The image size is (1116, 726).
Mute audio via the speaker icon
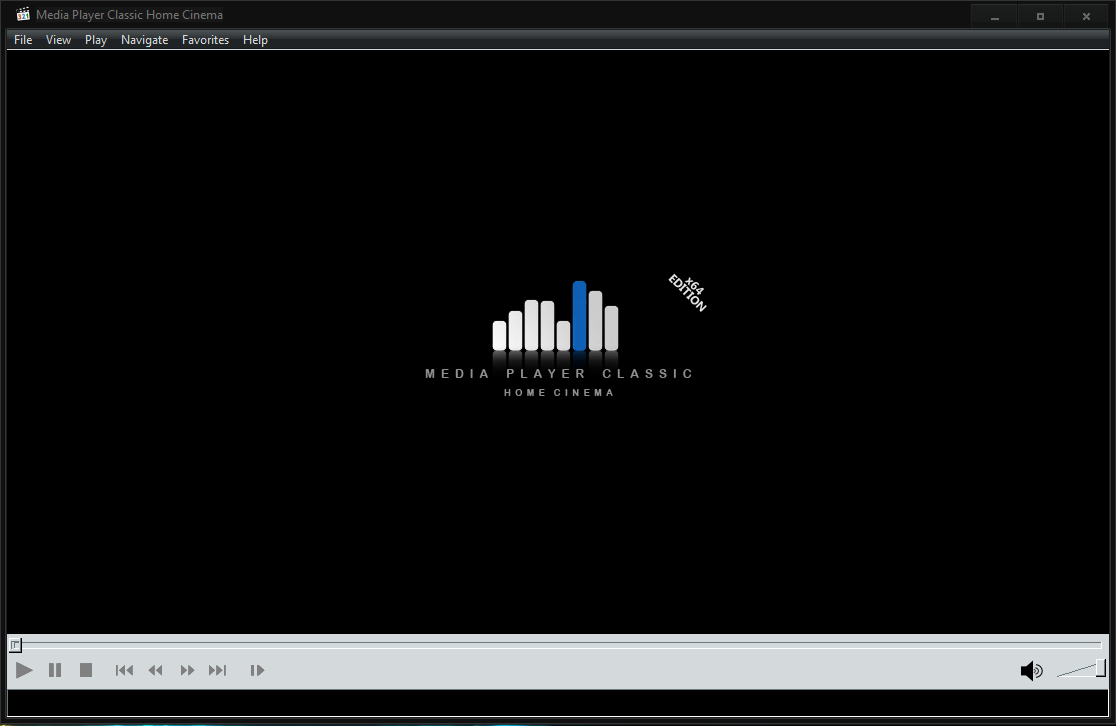point(1031,670)
